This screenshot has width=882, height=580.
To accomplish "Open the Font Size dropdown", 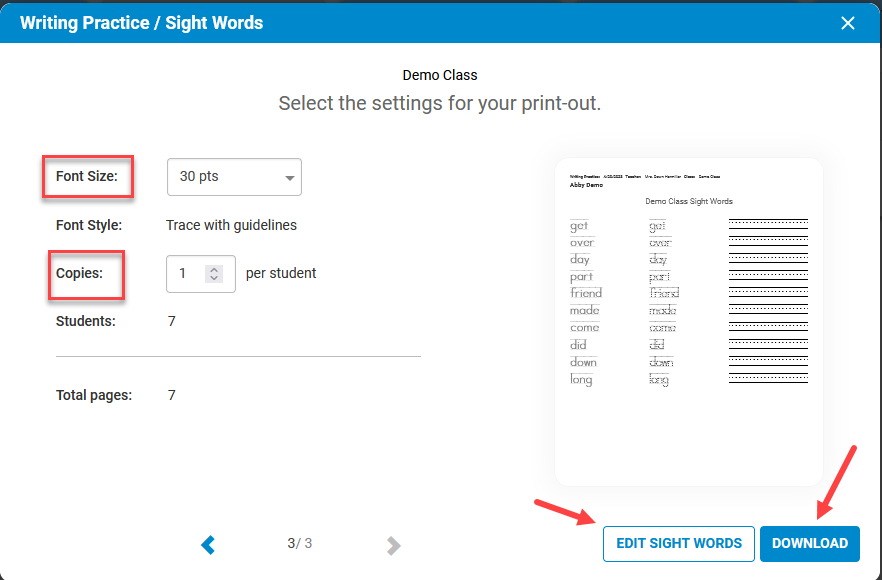I will click(234, 177).
